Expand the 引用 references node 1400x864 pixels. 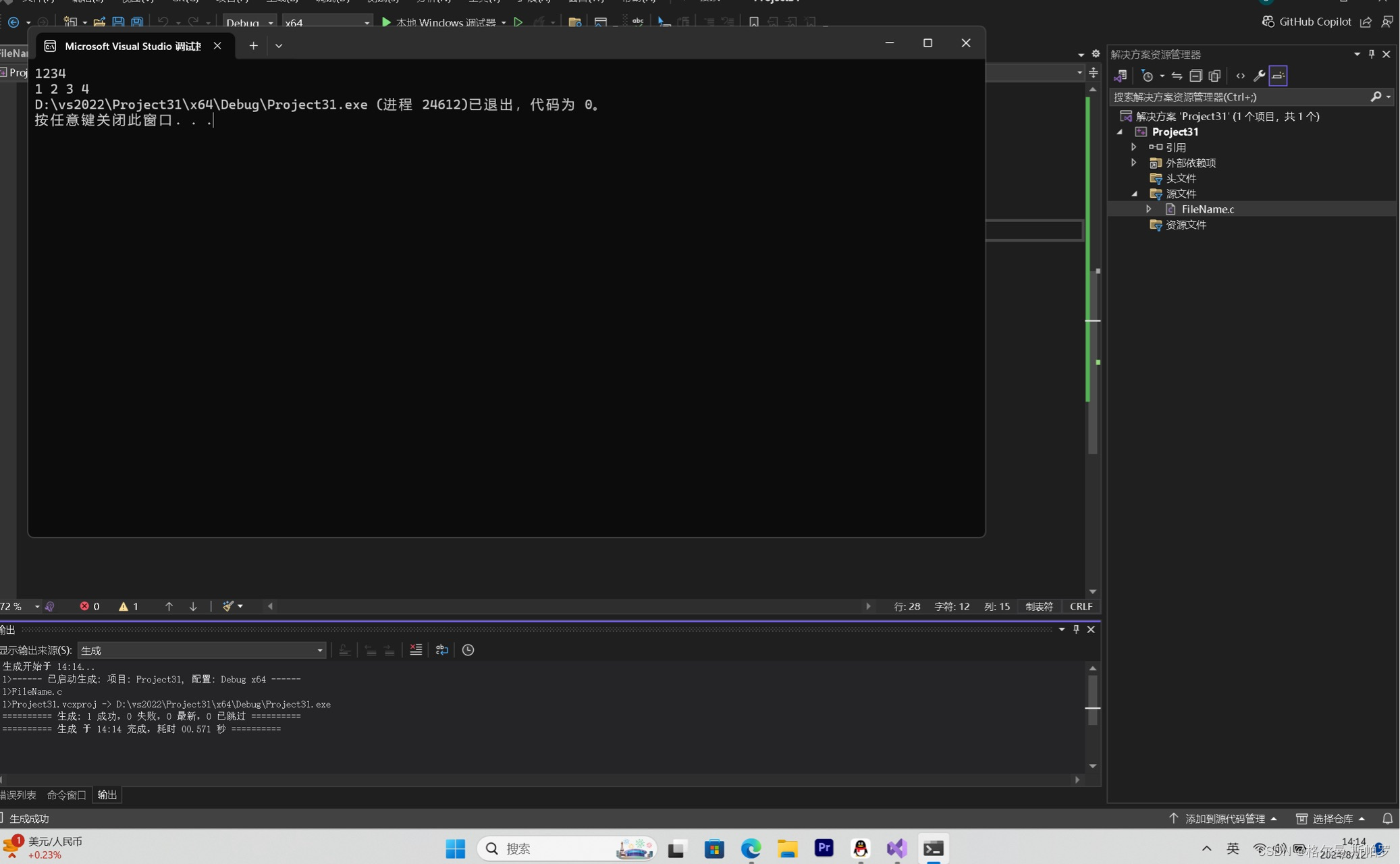coord(1134,147)
